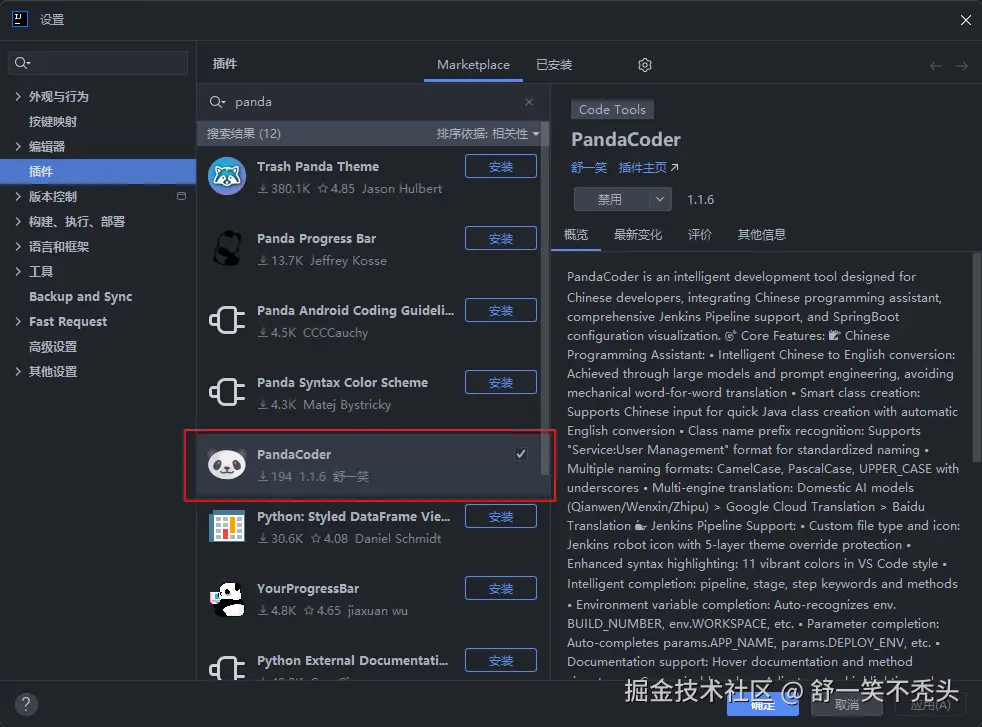Install Panda Android Coding Guidelines plugin
The height and width of the screenshot is (727, 982).
point(500,311)
